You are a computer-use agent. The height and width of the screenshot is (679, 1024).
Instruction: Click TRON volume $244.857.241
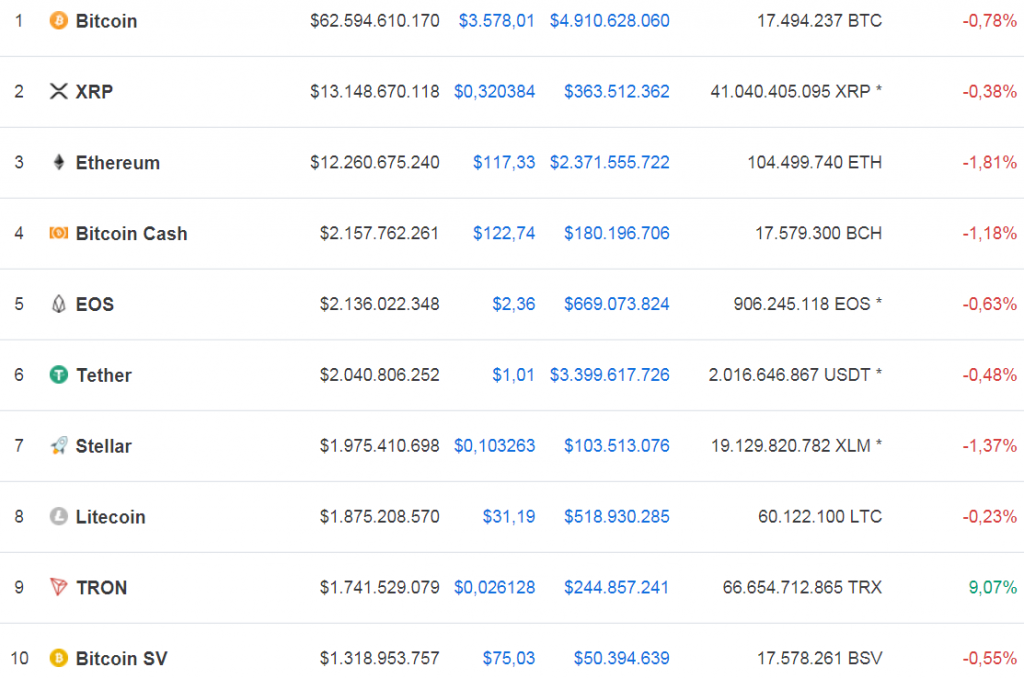tap(616, 588)
